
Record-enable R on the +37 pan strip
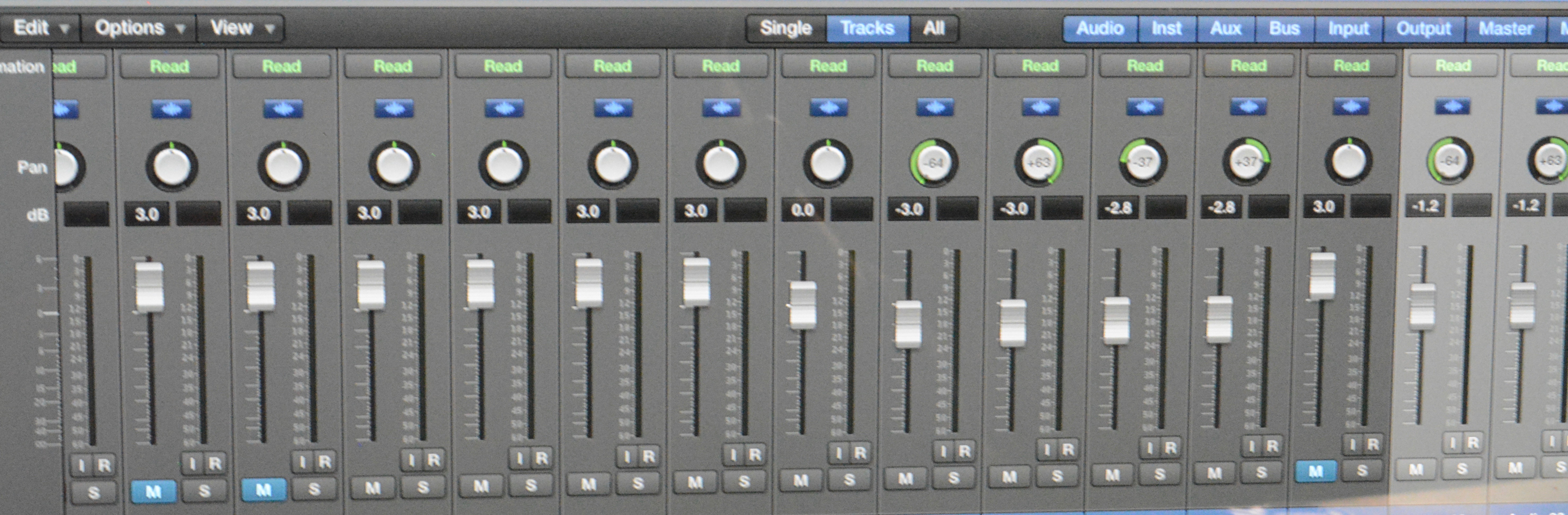[1272, 446]
